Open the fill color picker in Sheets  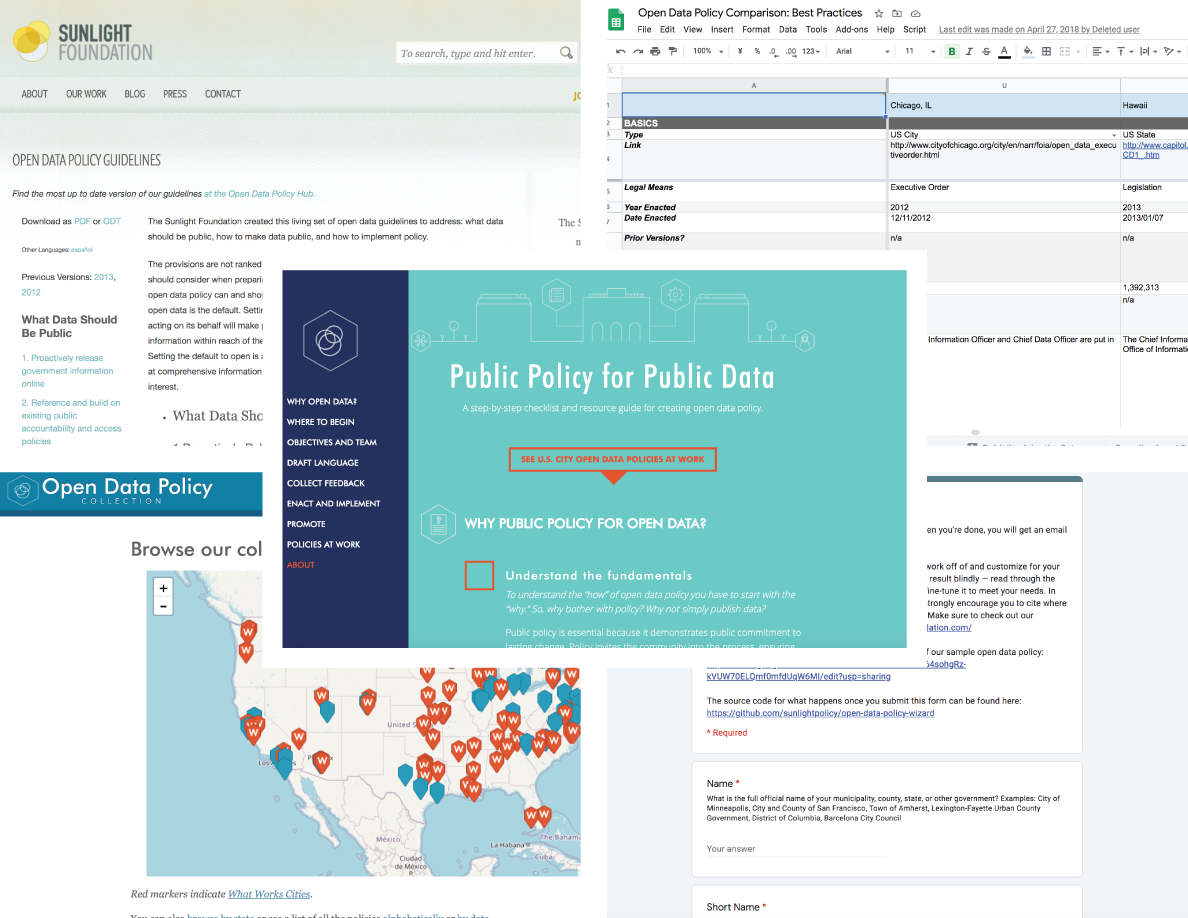click(x=1027, y=52)
